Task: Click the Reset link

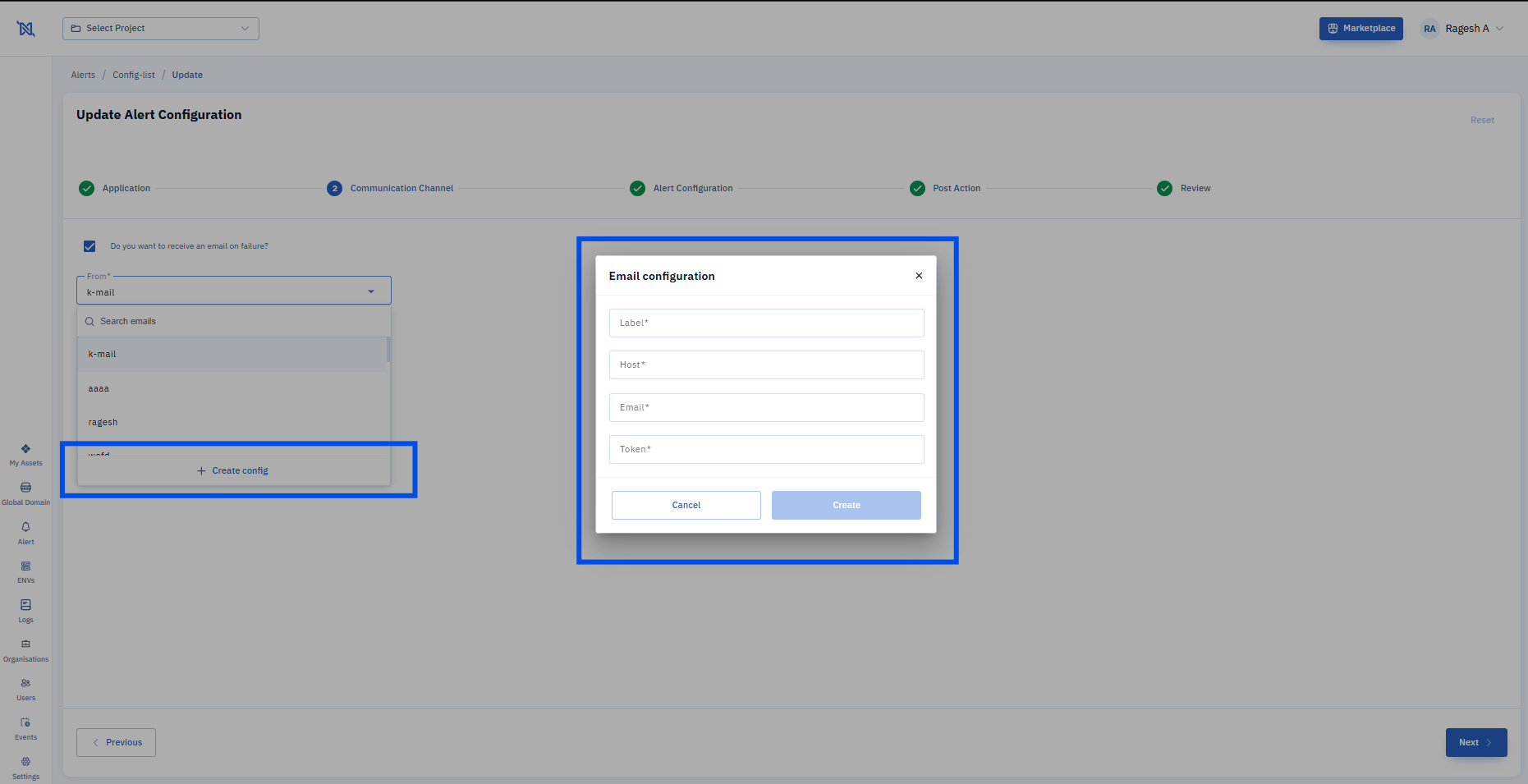Action: tap(1482, 121)
